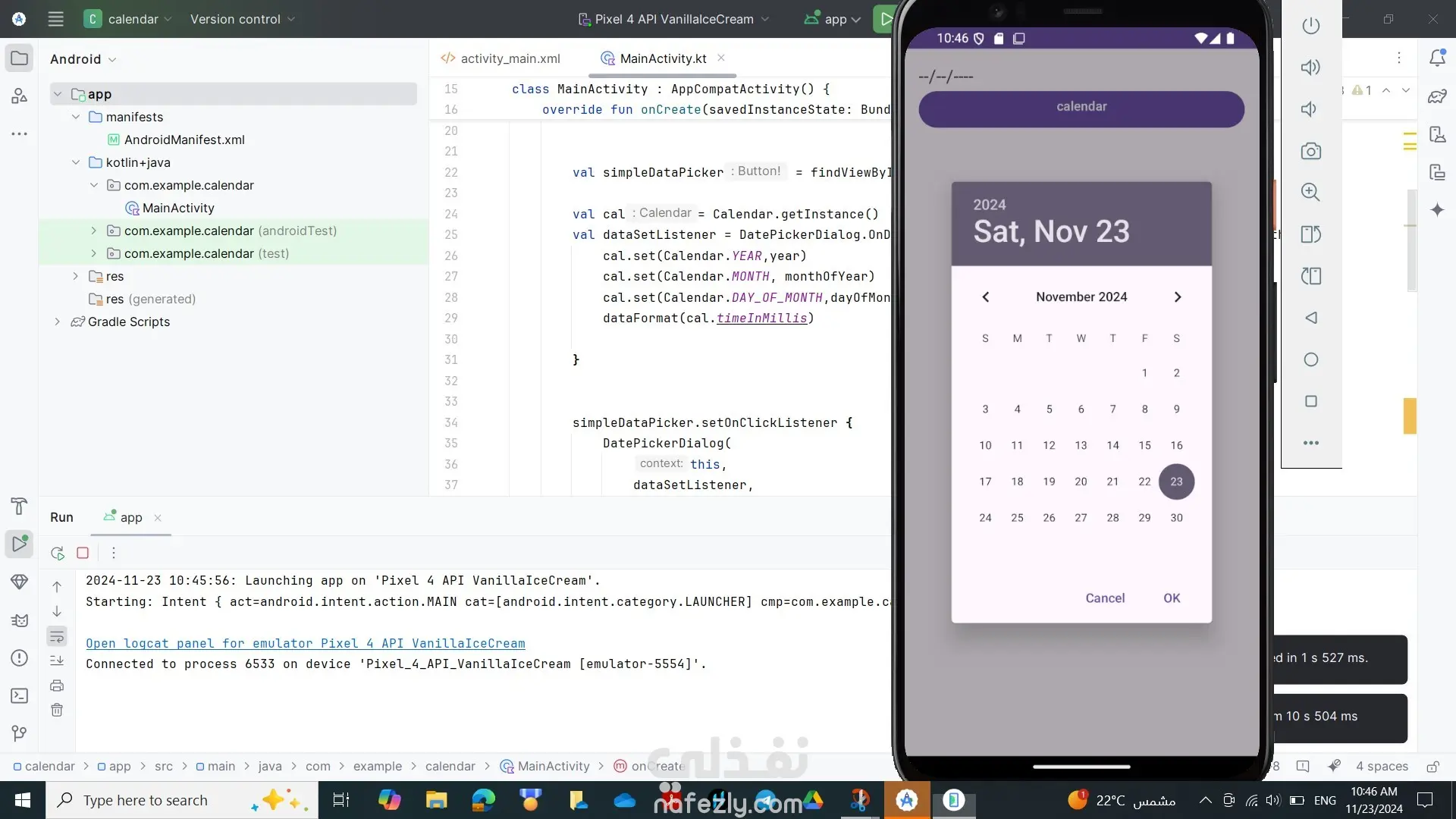
Task: Click the stop app red square icon
Action: click(83, 553)
